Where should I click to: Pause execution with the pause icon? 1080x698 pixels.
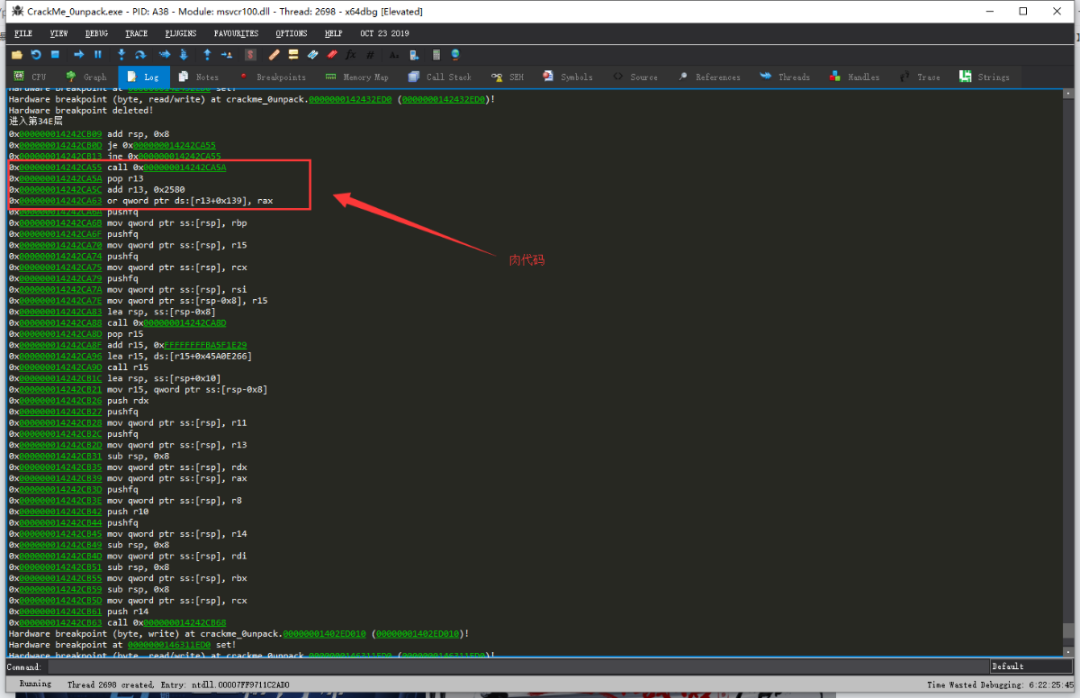[98, 54]
